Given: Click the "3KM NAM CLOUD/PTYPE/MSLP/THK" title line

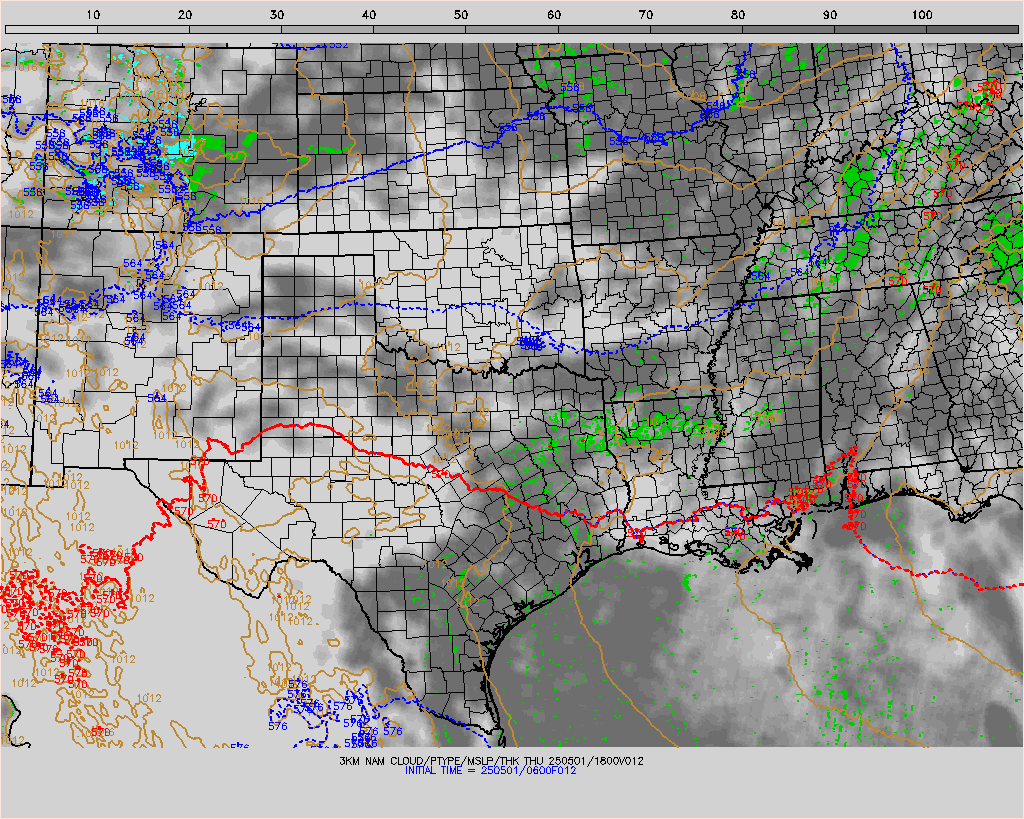Looking at the screenshot, I should [x=491, y=761].
